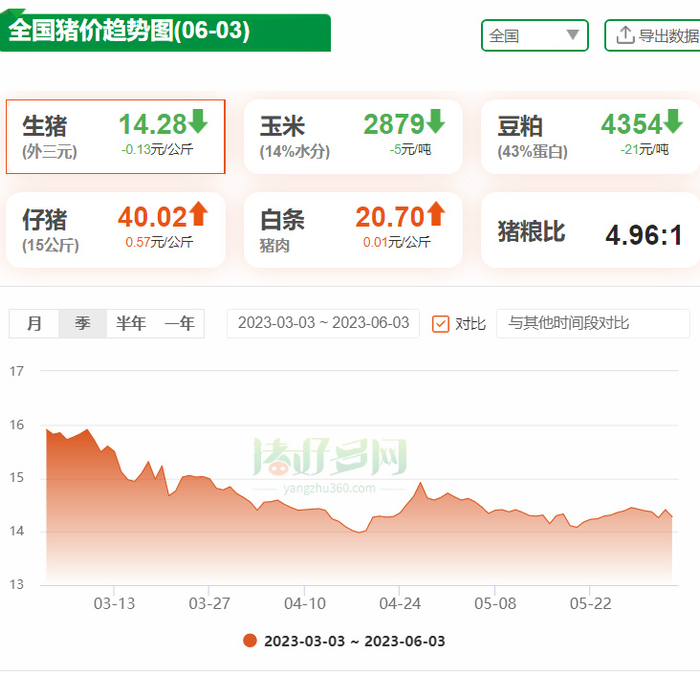Click the 与其他时间段对比 input field
700x675 pixels.
[x=593, y=323]
